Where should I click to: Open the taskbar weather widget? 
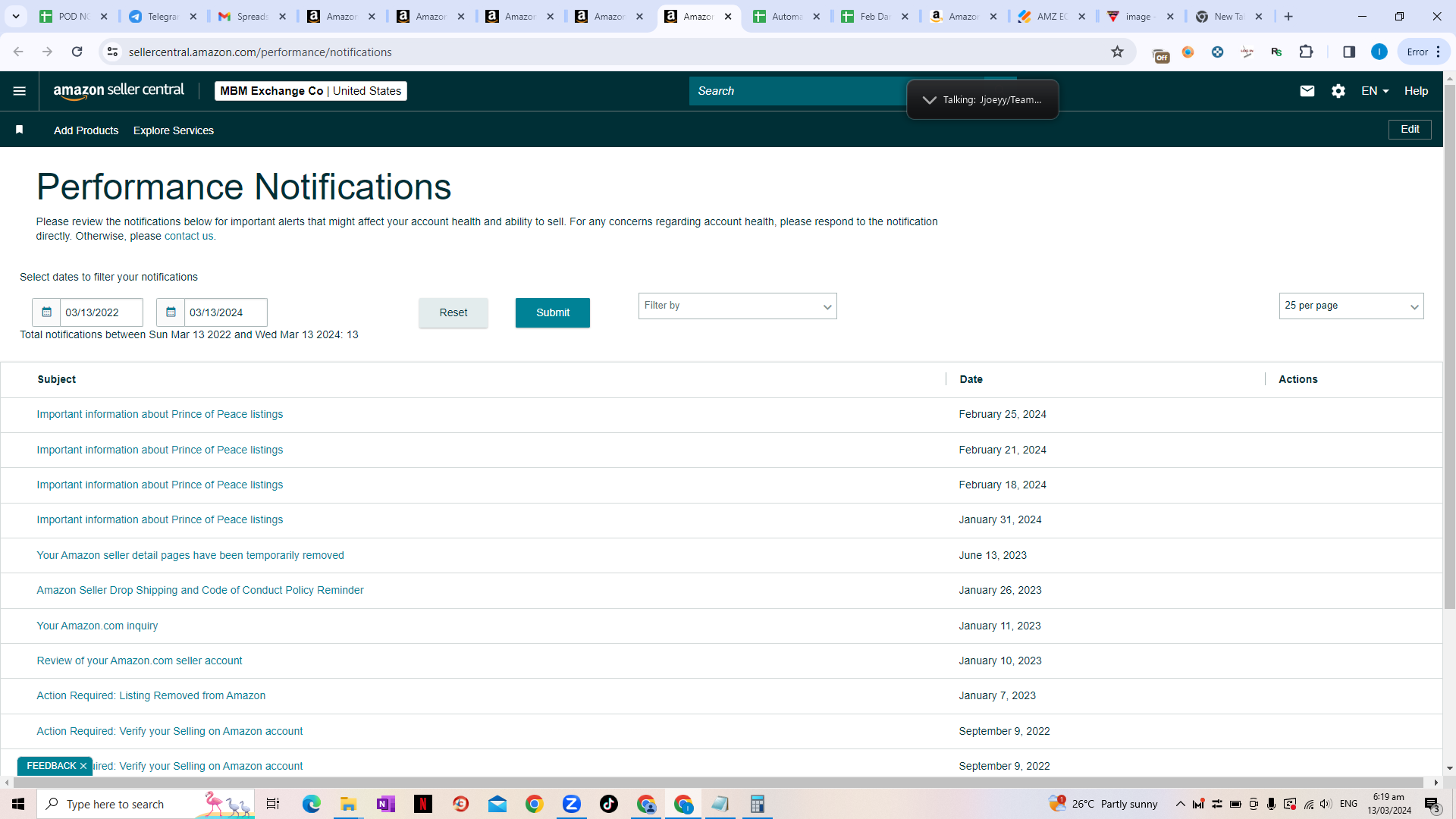(1103, 804)
